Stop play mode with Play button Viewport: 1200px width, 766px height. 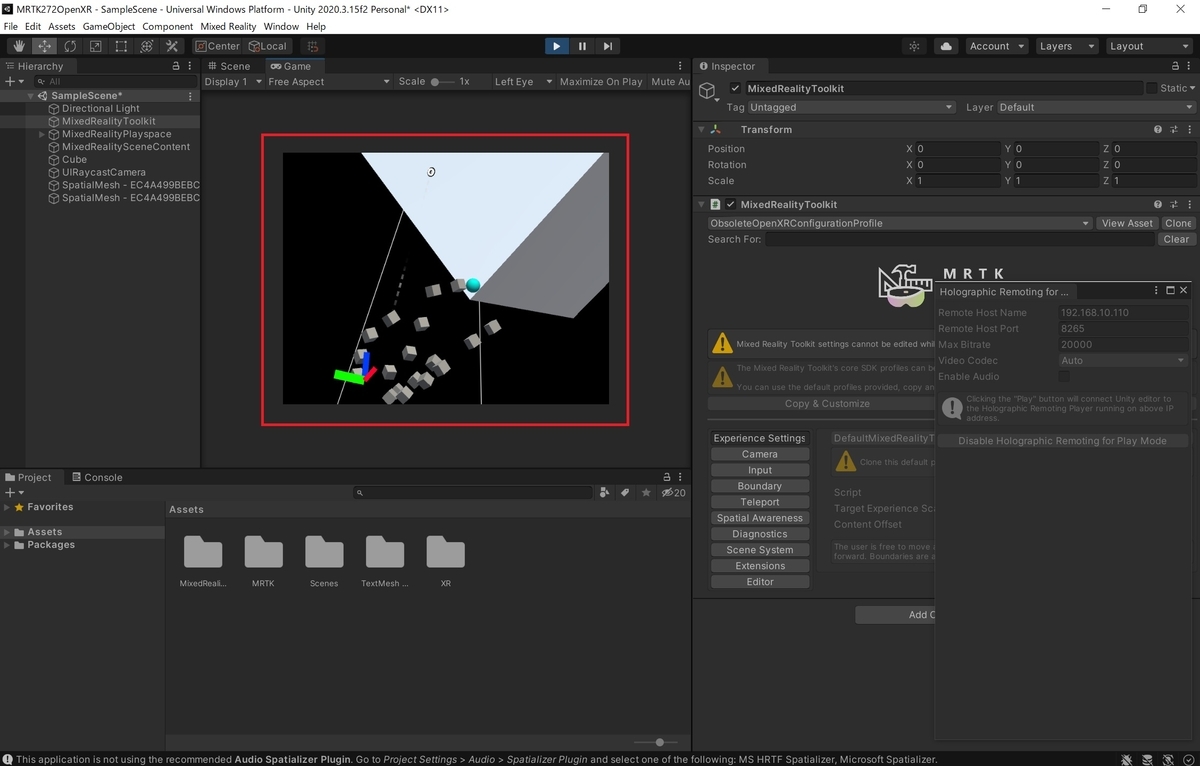click(x=557, y=46)
